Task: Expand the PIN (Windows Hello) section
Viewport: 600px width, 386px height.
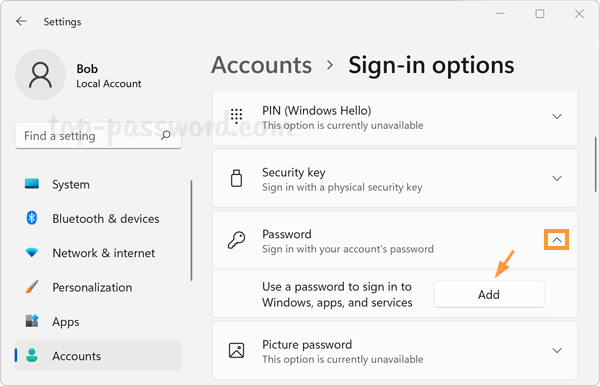Action: 557,116
